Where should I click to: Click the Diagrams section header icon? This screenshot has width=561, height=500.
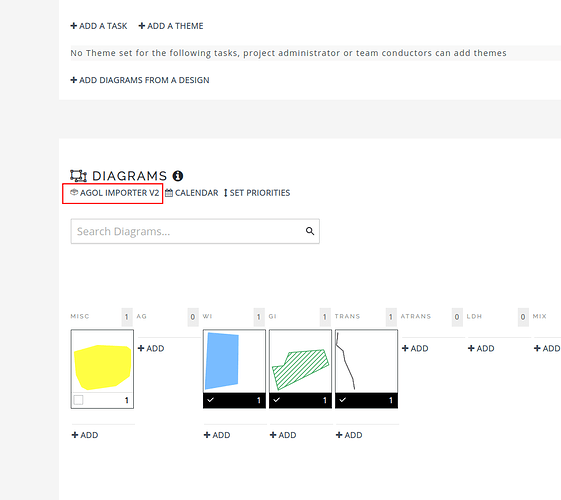(x=78, y=176)
